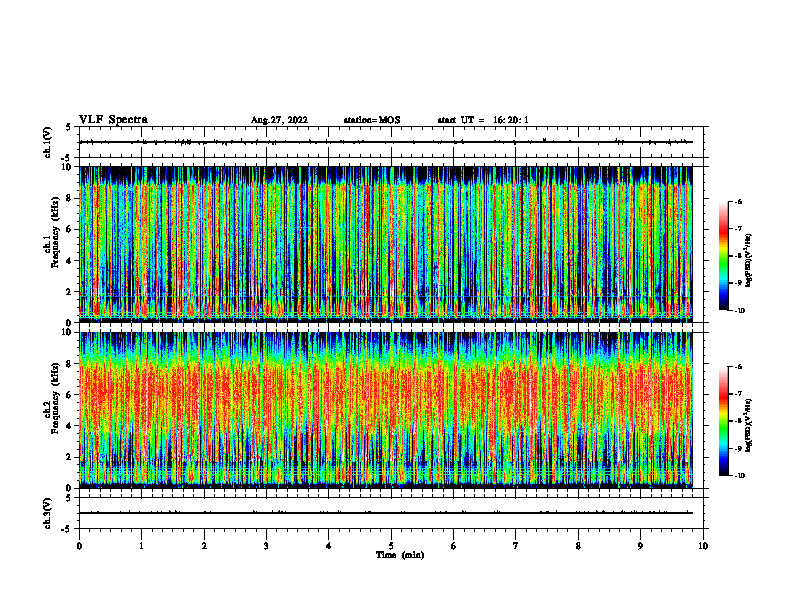This screenshot has width=792, height=612.
Task: Click the ch.1(V) waveform axis label
Action: coord(47,142)
